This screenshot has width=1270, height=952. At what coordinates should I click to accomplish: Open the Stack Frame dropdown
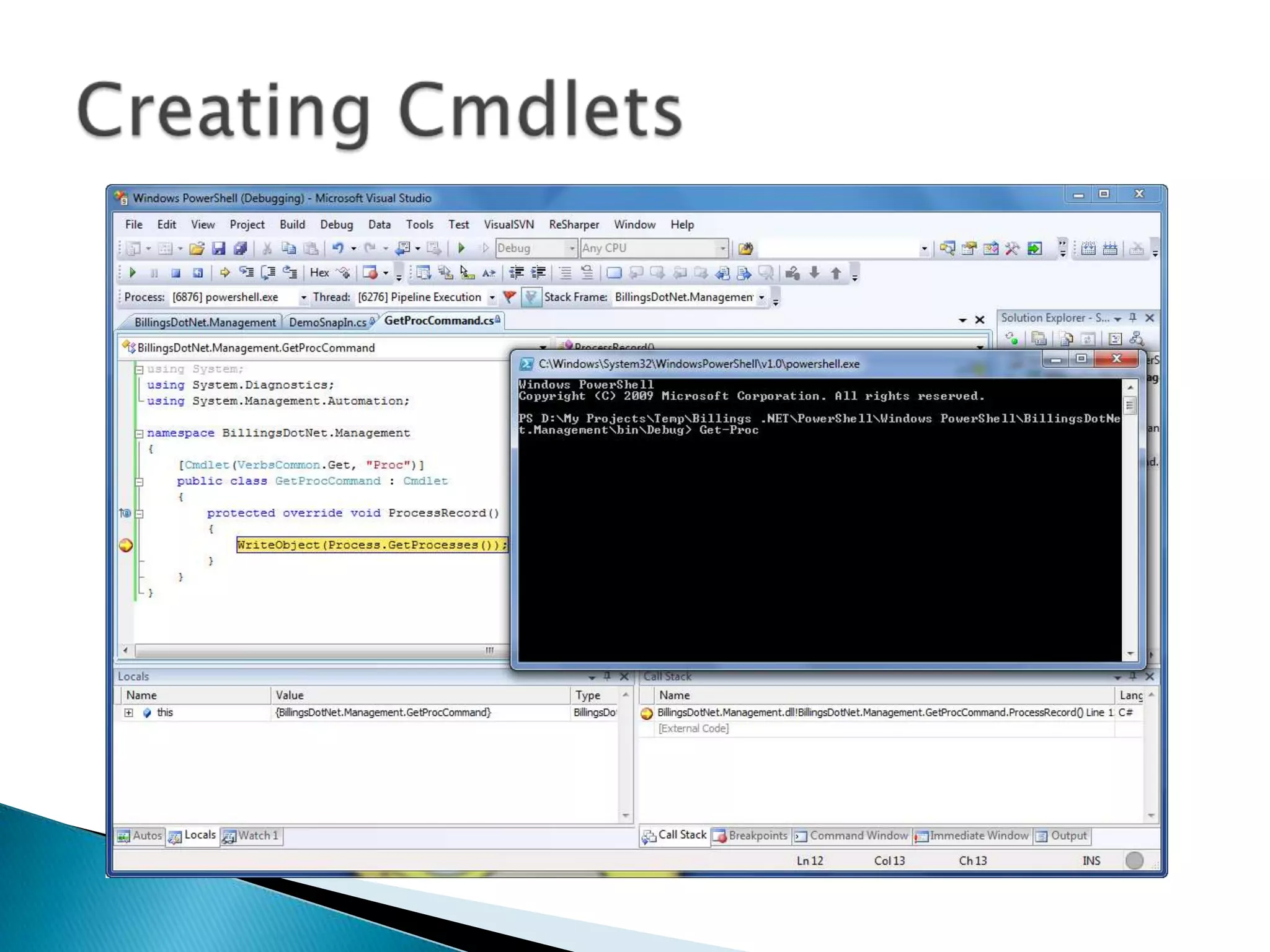(762, 297)
